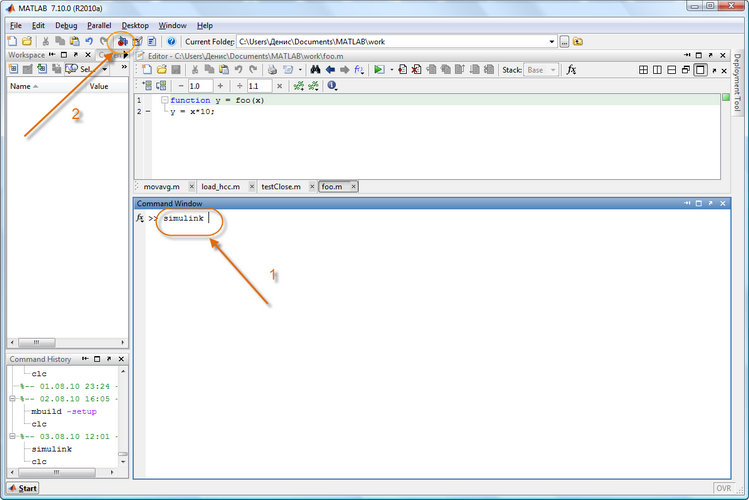Open the Window menu
749x500 pixels.
click(x=172, y=25)
